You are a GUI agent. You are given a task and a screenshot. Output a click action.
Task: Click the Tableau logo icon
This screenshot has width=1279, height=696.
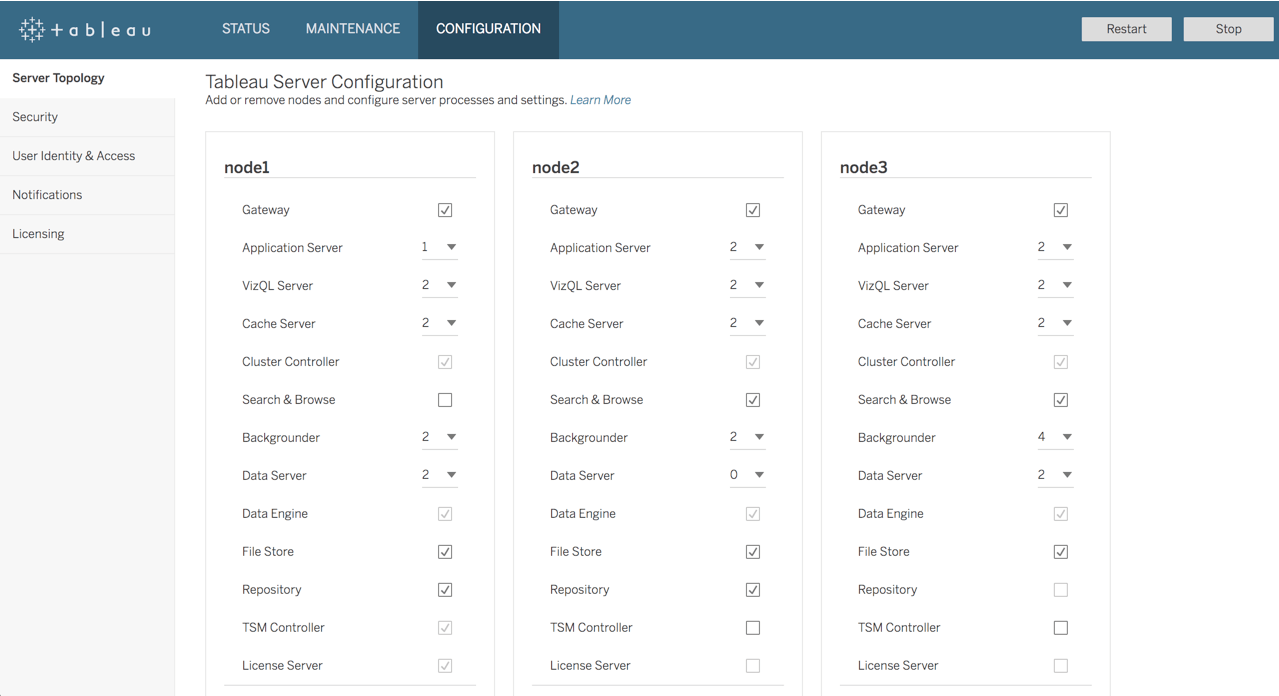coord(32,29)
